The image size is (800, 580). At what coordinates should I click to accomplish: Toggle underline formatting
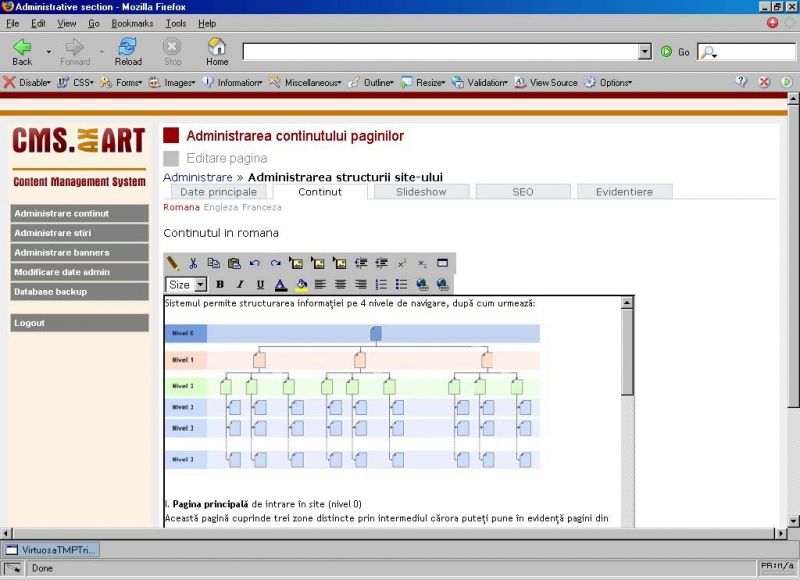click(x=260, y=285)
